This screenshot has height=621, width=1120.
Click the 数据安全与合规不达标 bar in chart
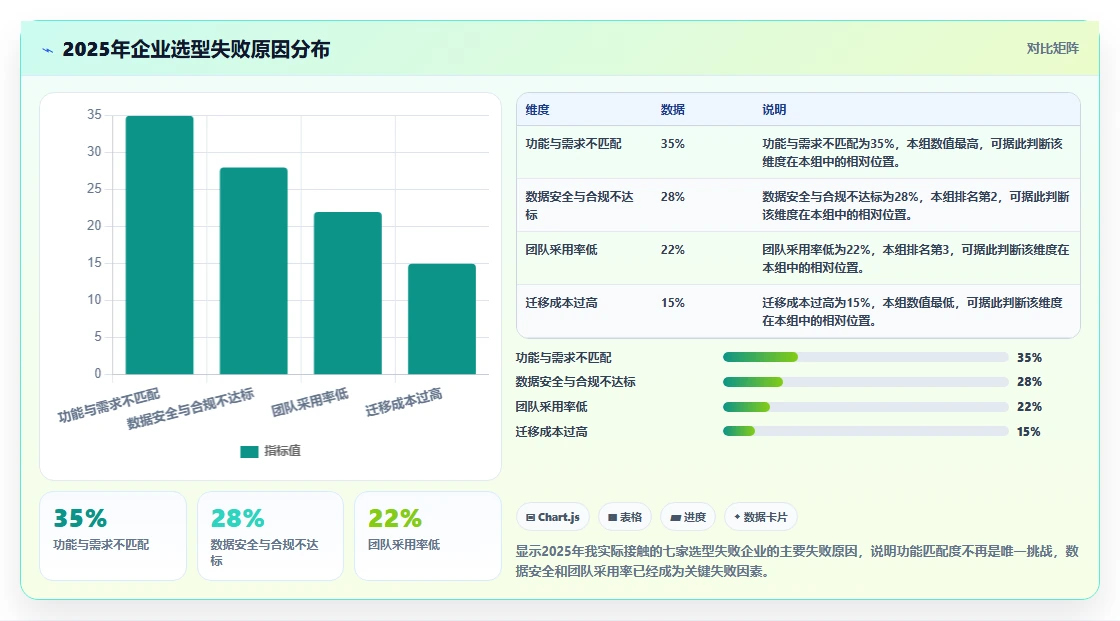coord(254,271)
